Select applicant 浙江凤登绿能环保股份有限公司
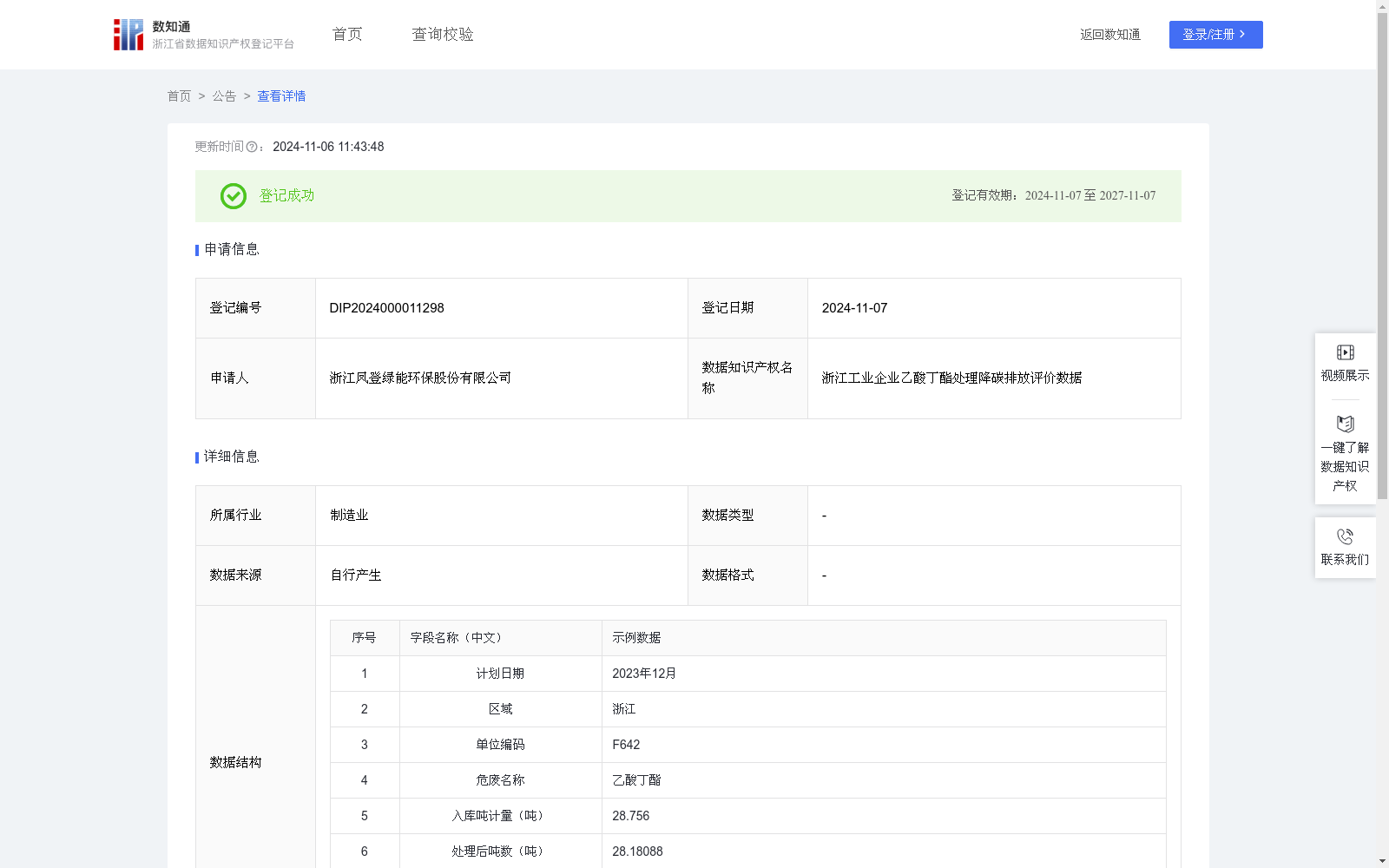The width and height of the screenshot is (1389, 868). [x=420, y=378]
